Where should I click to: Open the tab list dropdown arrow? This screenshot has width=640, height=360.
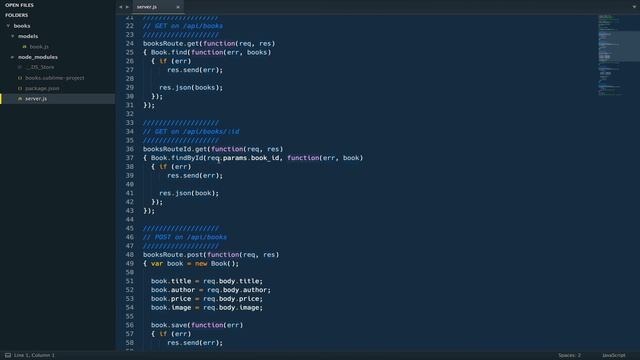pyautogui.click(x=634, y=7)
